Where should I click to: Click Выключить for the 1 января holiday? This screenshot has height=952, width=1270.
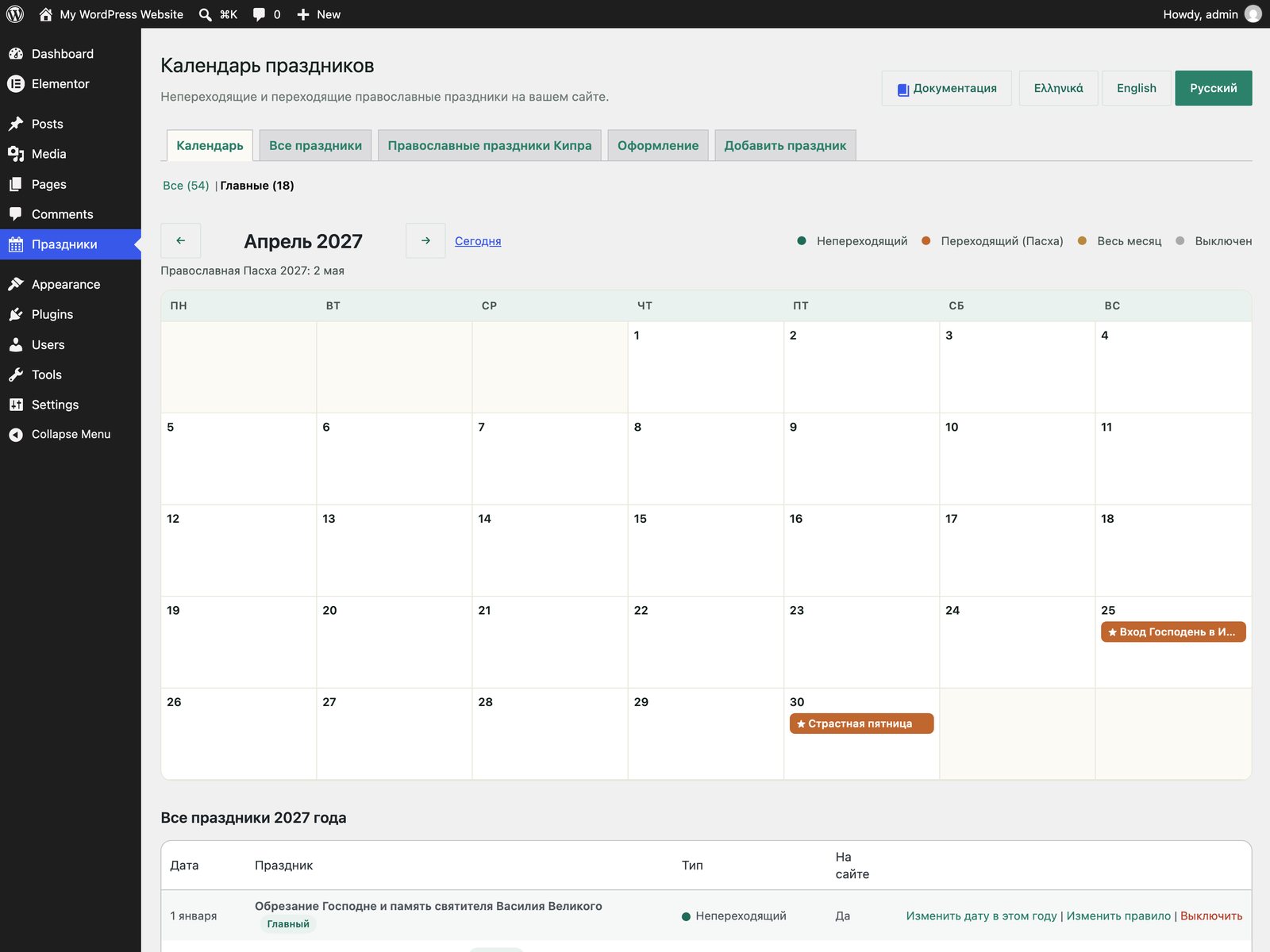coord(1211,916)
